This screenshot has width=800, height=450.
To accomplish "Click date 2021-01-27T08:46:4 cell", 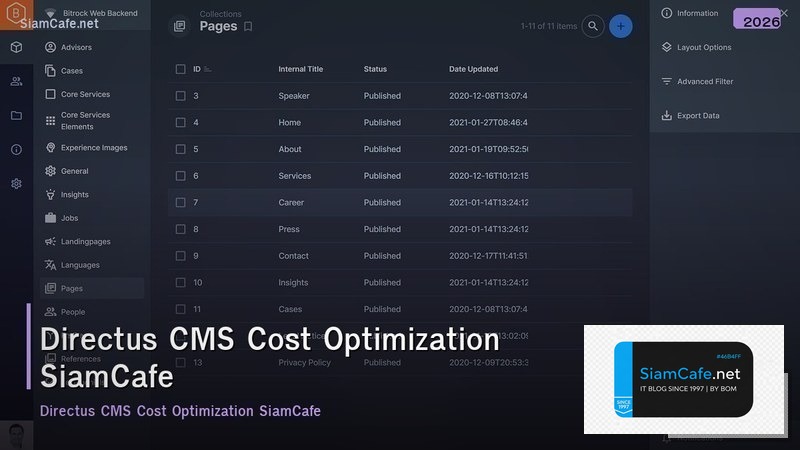I will [488, 122].
